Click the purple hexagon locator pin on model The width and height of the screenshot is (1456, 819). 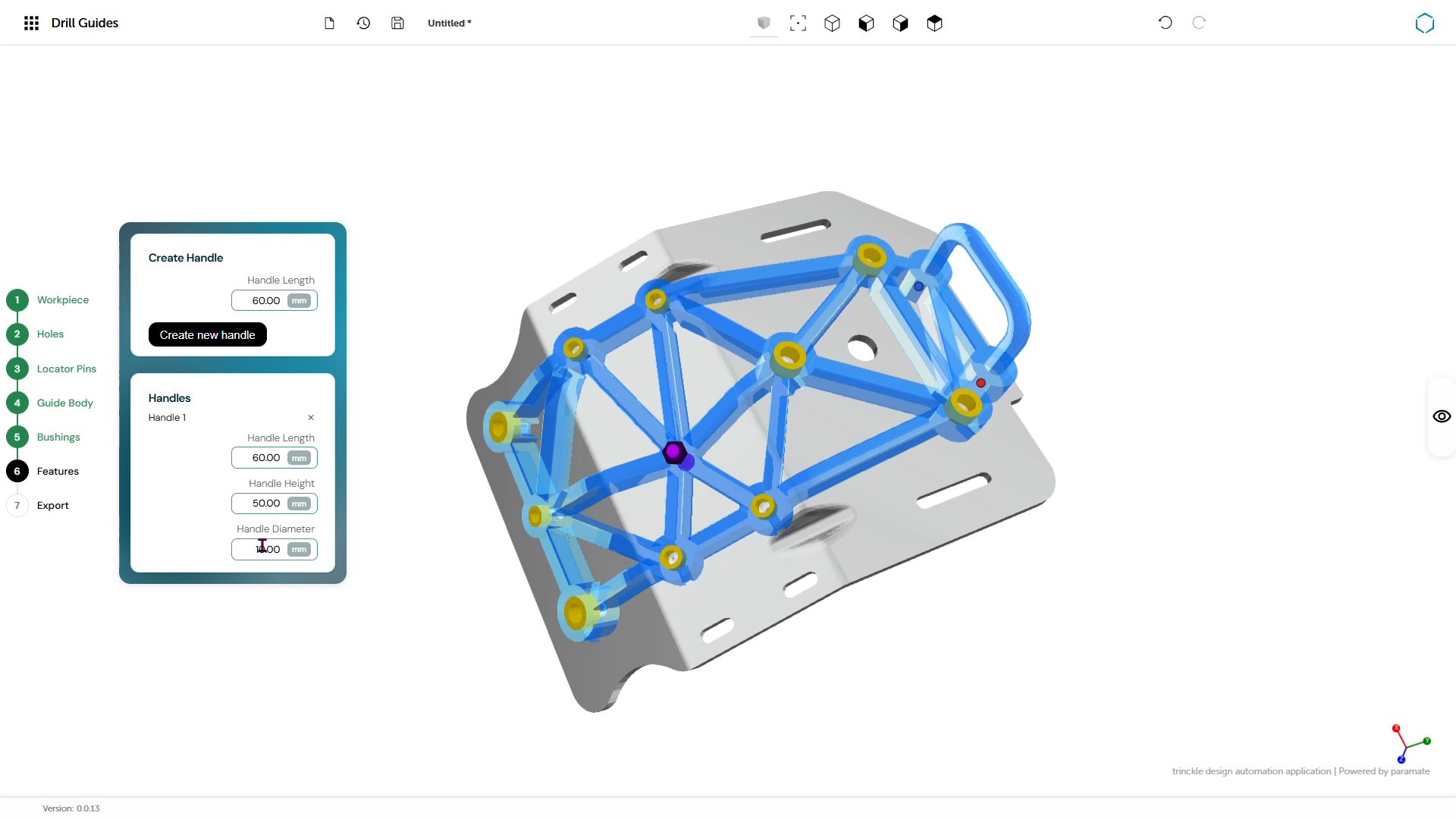(x=673, y=452)
